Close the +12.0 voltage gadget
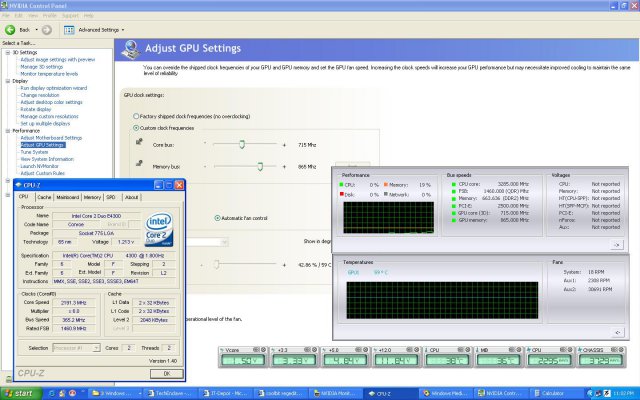Viewport: 640px width, 400px height. pos(416,350)
